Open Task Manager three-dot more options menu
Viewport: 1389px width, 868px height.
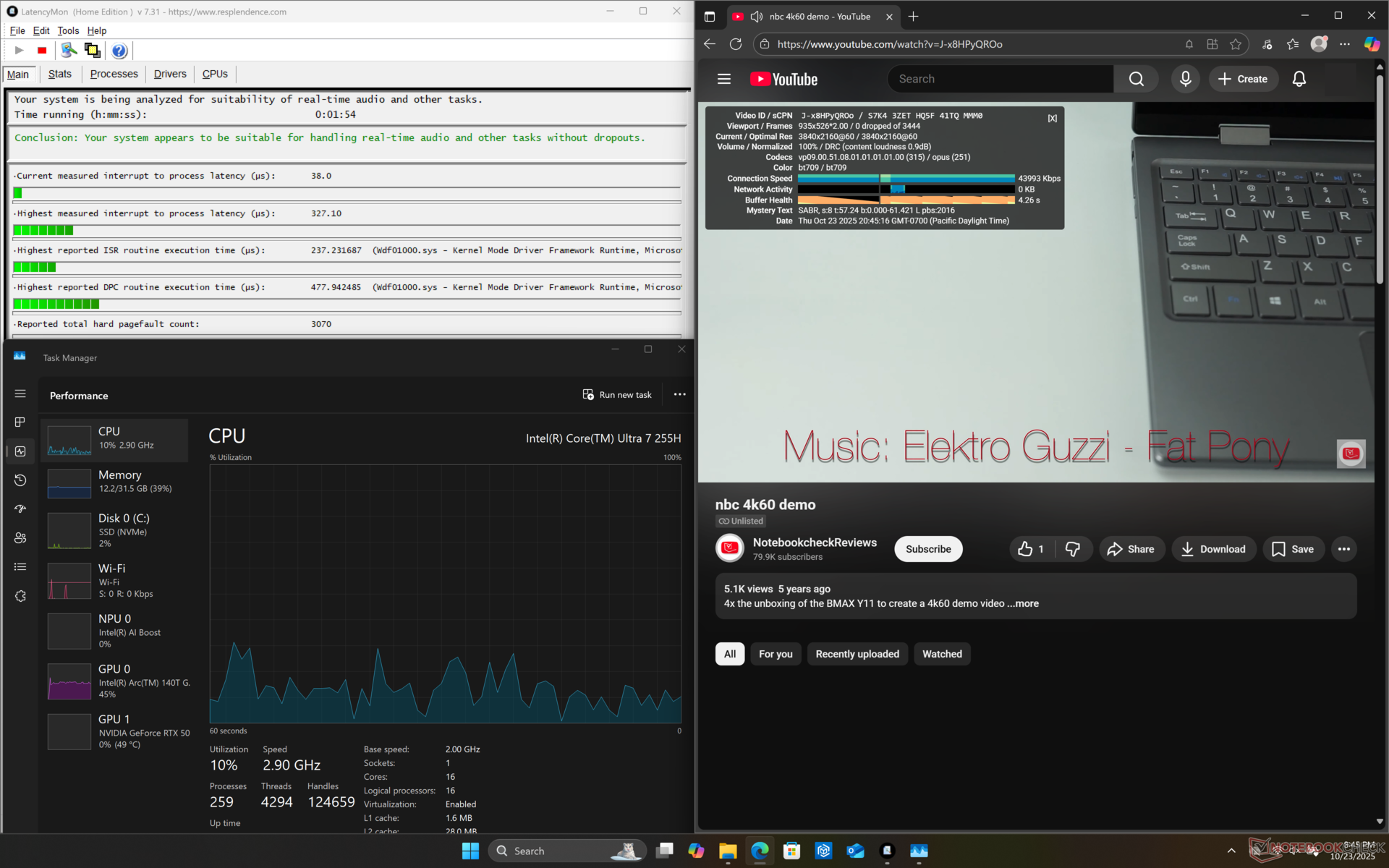[x=679, y=395]
